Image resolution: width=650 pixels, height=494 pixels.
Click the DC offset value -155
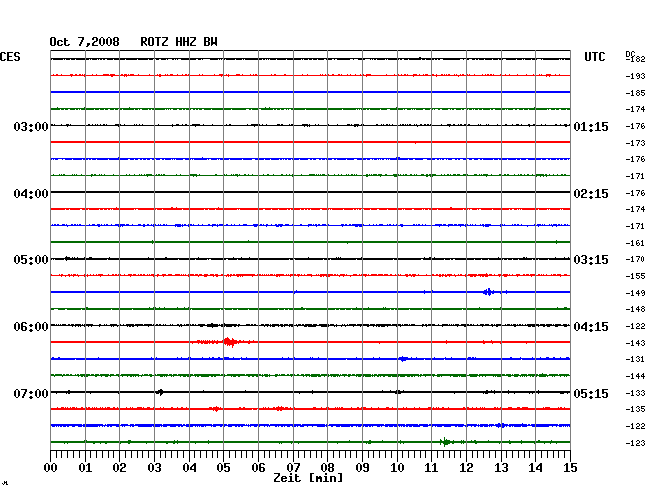tap(635, 276)
